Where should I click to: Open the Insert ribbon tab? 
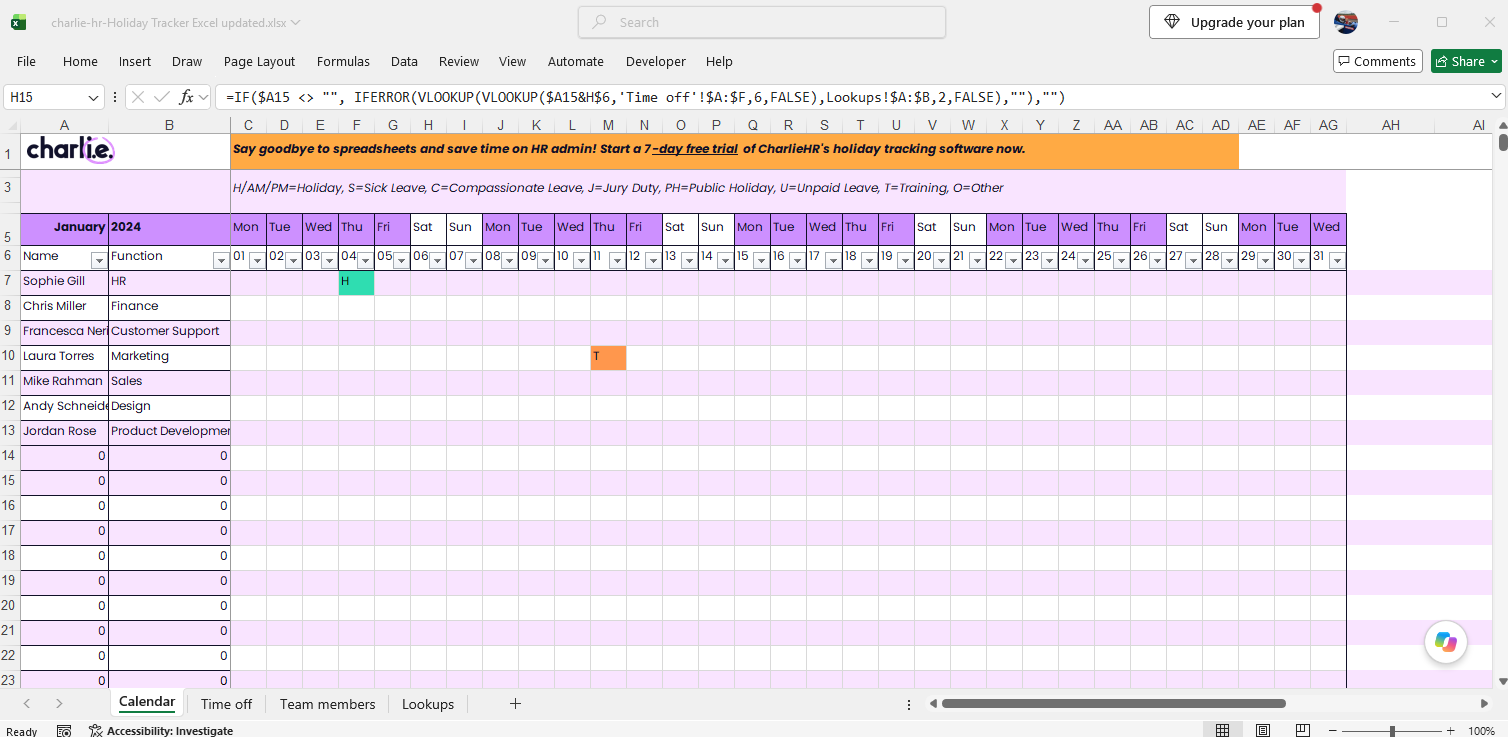135,61
